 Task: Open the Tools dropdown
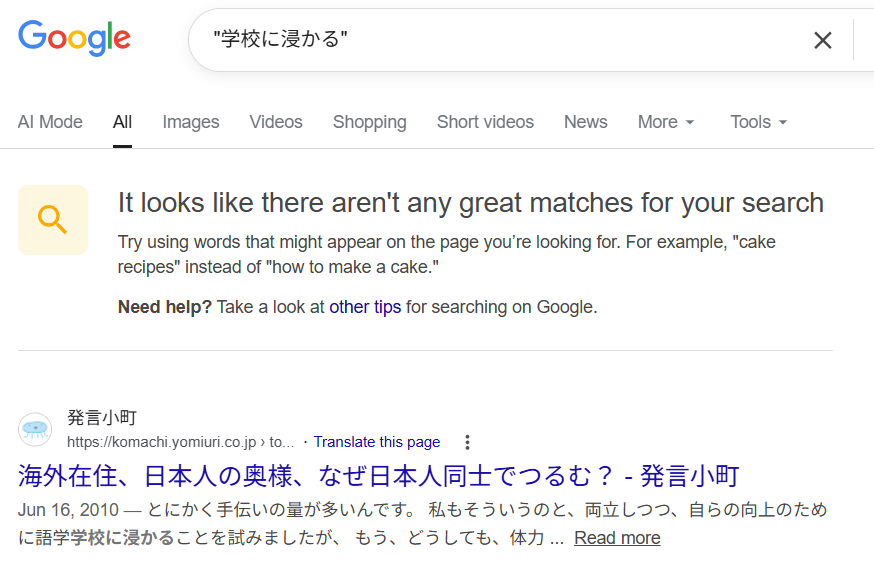click(x=758, y=122)
